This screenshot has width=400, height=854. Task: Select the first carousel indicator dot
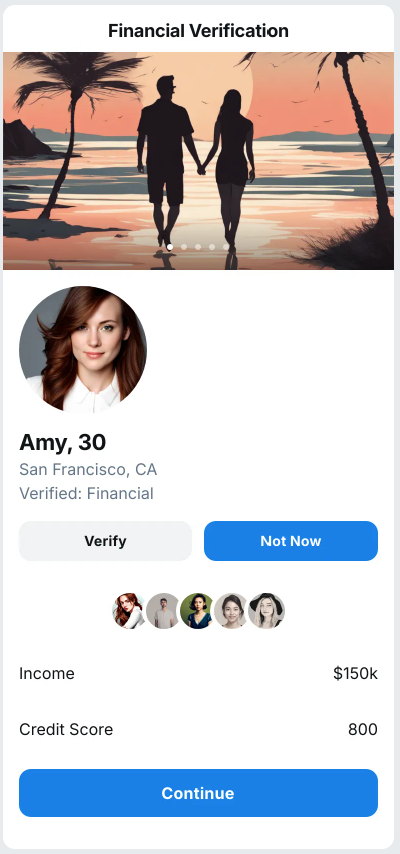click(170, 247)
